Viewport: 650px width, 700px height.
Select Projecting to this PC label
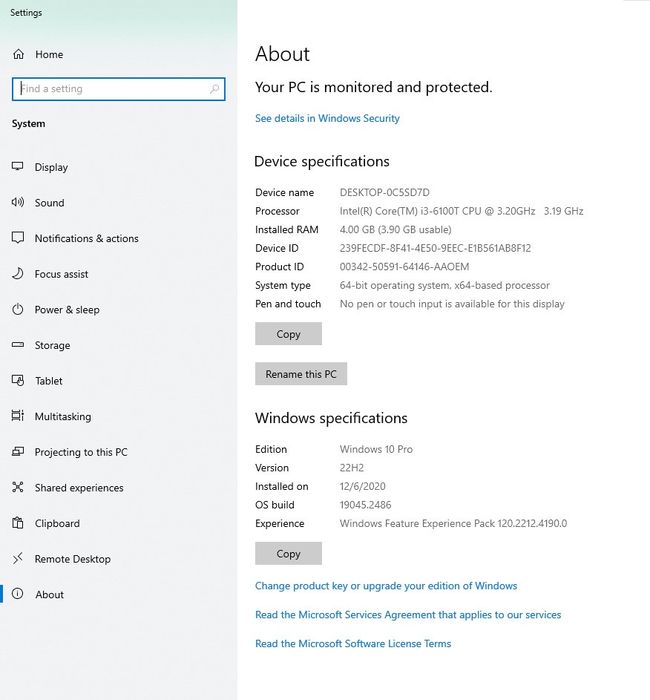coord(81,452)
